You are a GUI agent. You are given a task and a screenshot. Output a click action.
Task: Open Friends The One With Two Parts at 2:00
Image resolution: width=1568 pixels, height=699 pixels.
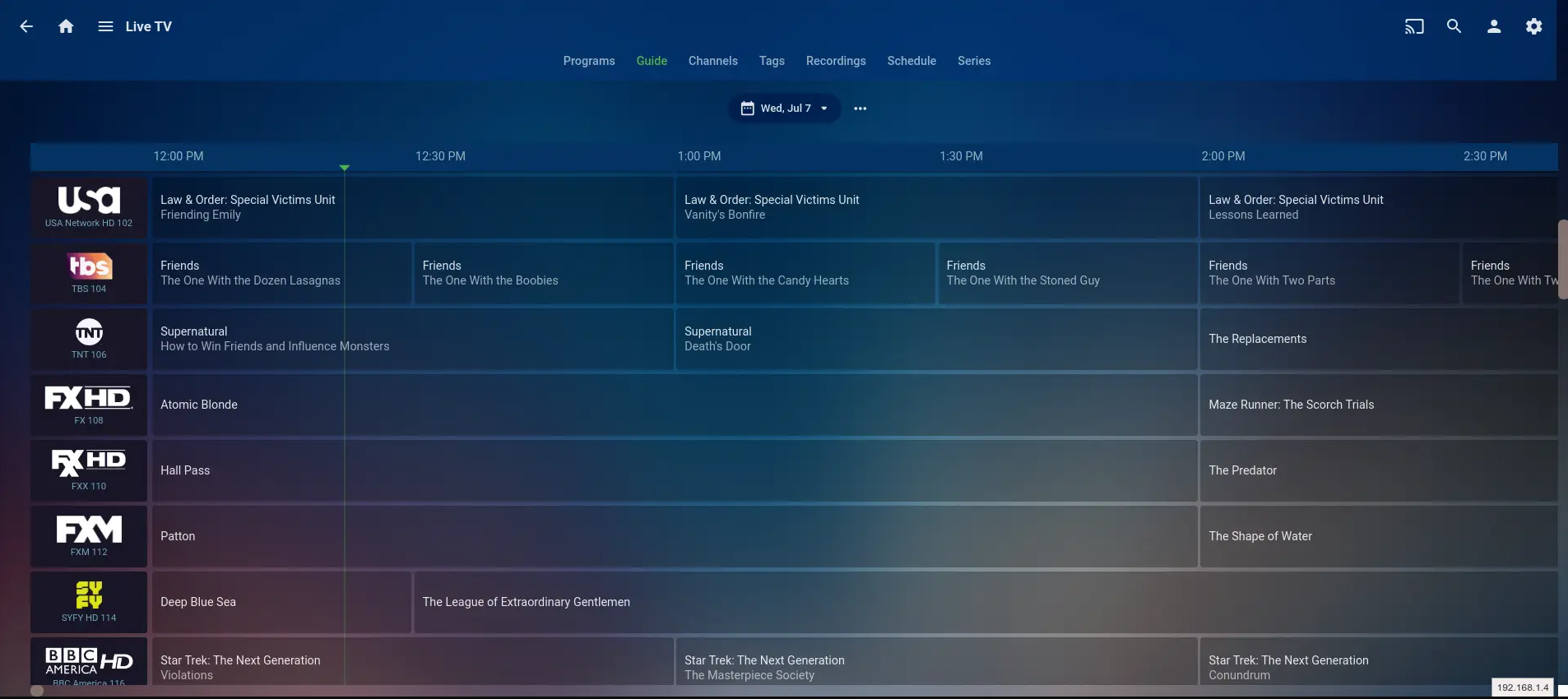1329,274
